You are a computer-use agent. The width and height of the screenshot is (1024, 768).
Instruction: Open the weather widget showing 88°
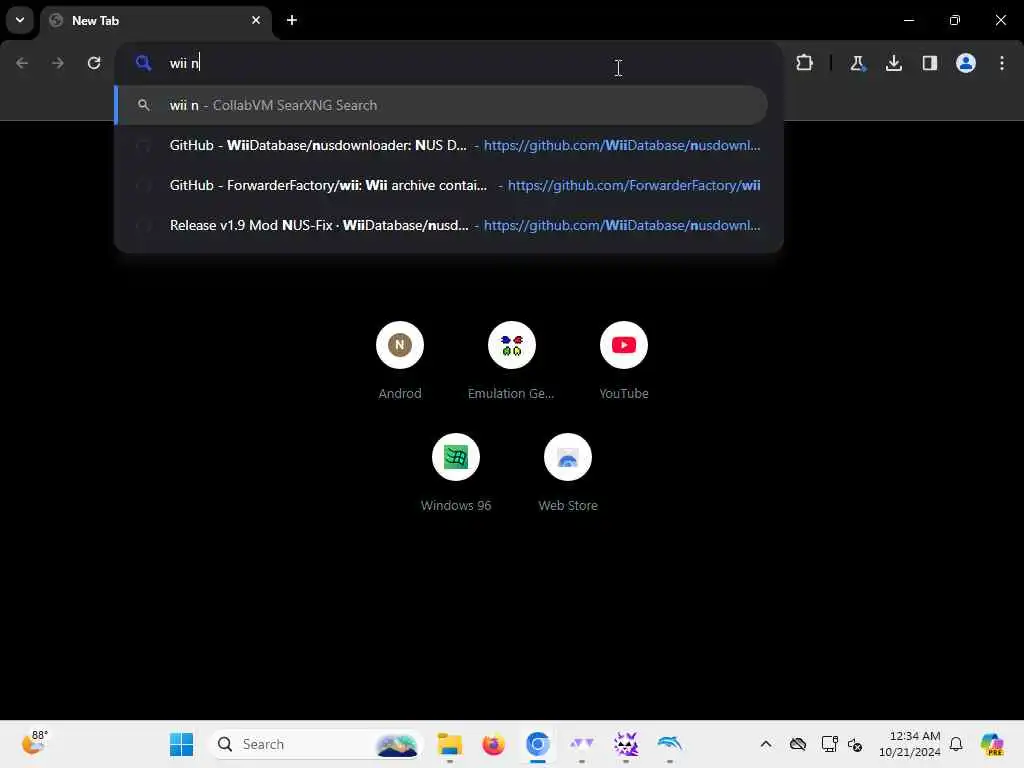tap(35, 743)
